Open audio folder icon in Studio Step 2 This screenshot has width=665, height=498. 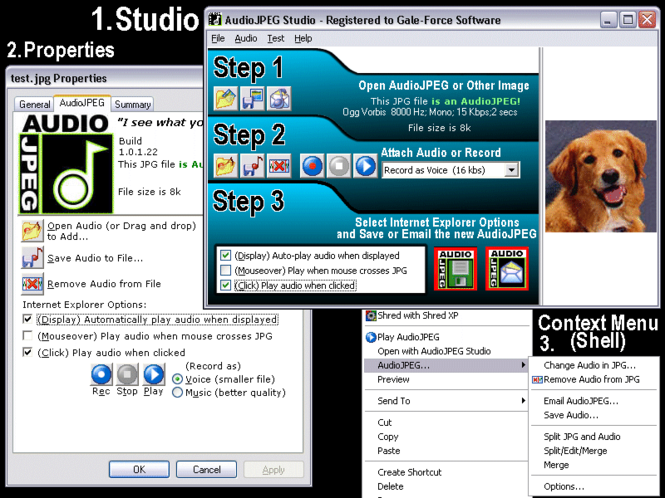tap(226, 165)
